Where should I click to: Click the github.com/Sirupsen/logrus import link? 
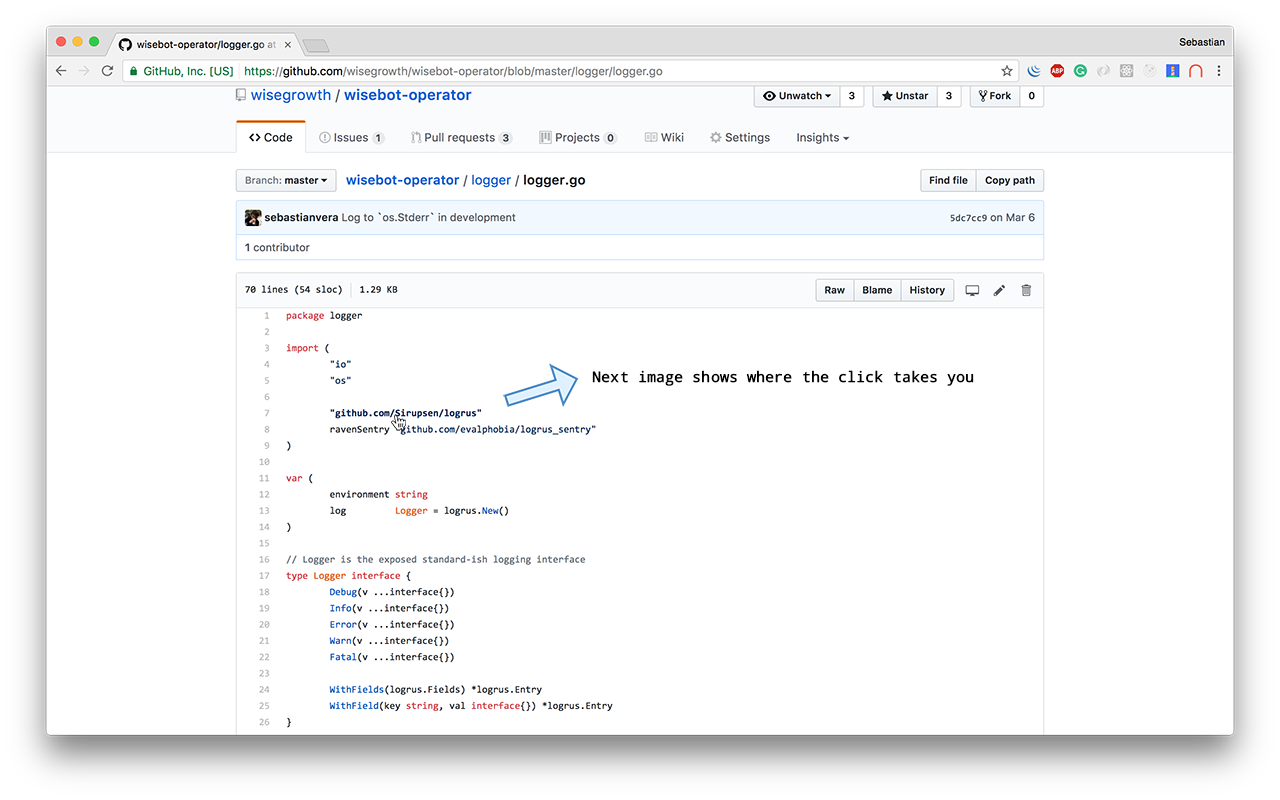(405, 413)
